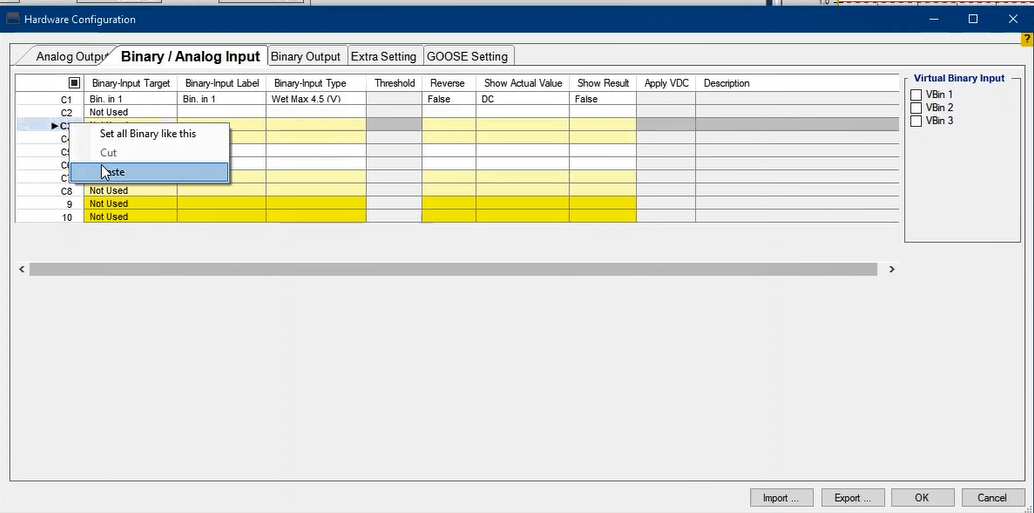Open the GOOSE Setting tab
1034x513 pixels.
point(467,57)
